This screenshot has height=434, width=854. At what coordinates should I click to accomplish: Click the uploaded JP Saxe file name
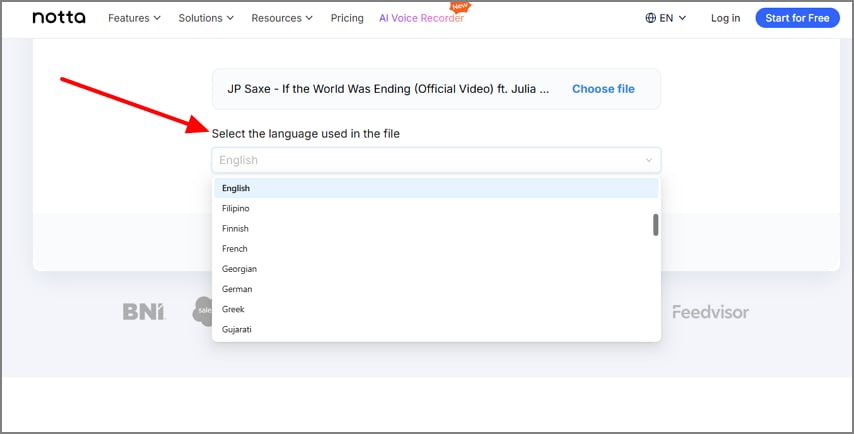pos(388,89)
